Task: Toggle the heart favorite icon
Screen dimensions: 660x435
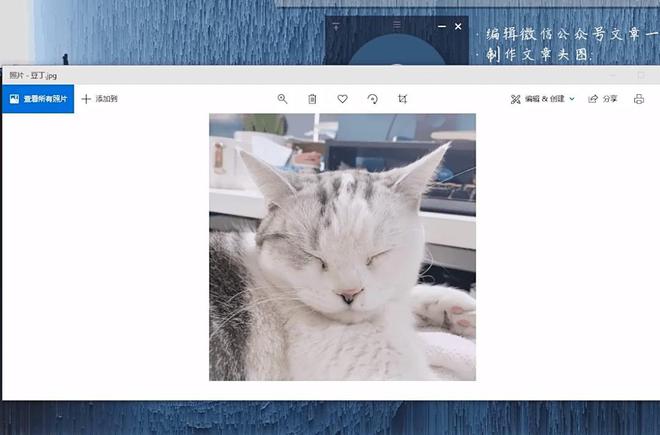Action: click(x=342, y=99)
